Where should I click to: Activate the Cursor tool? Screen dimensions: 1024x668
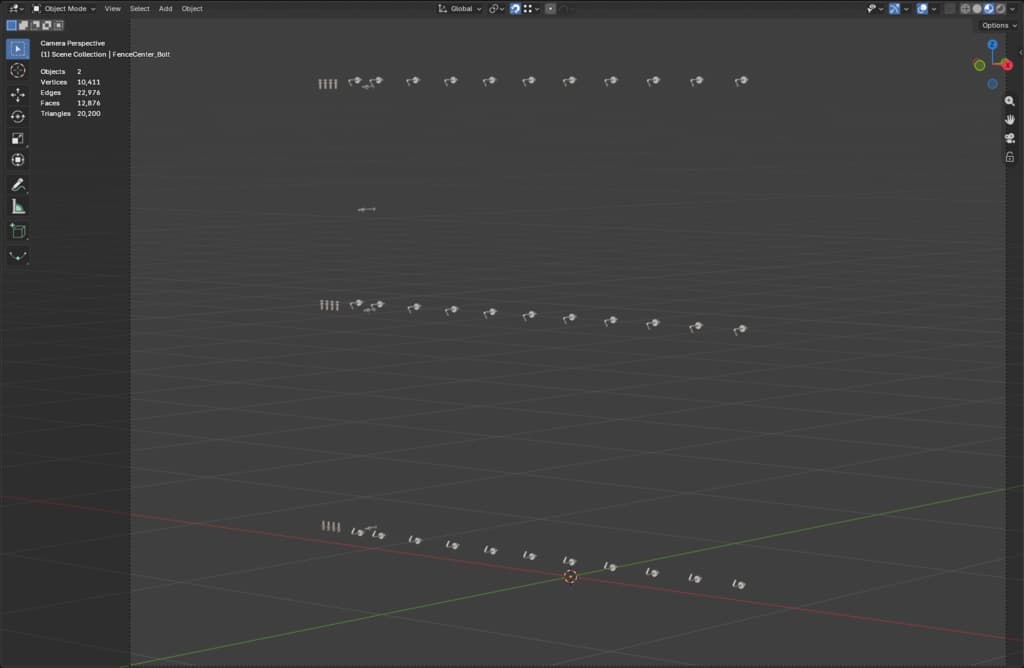pyautogui.click(x=18, y=71)
